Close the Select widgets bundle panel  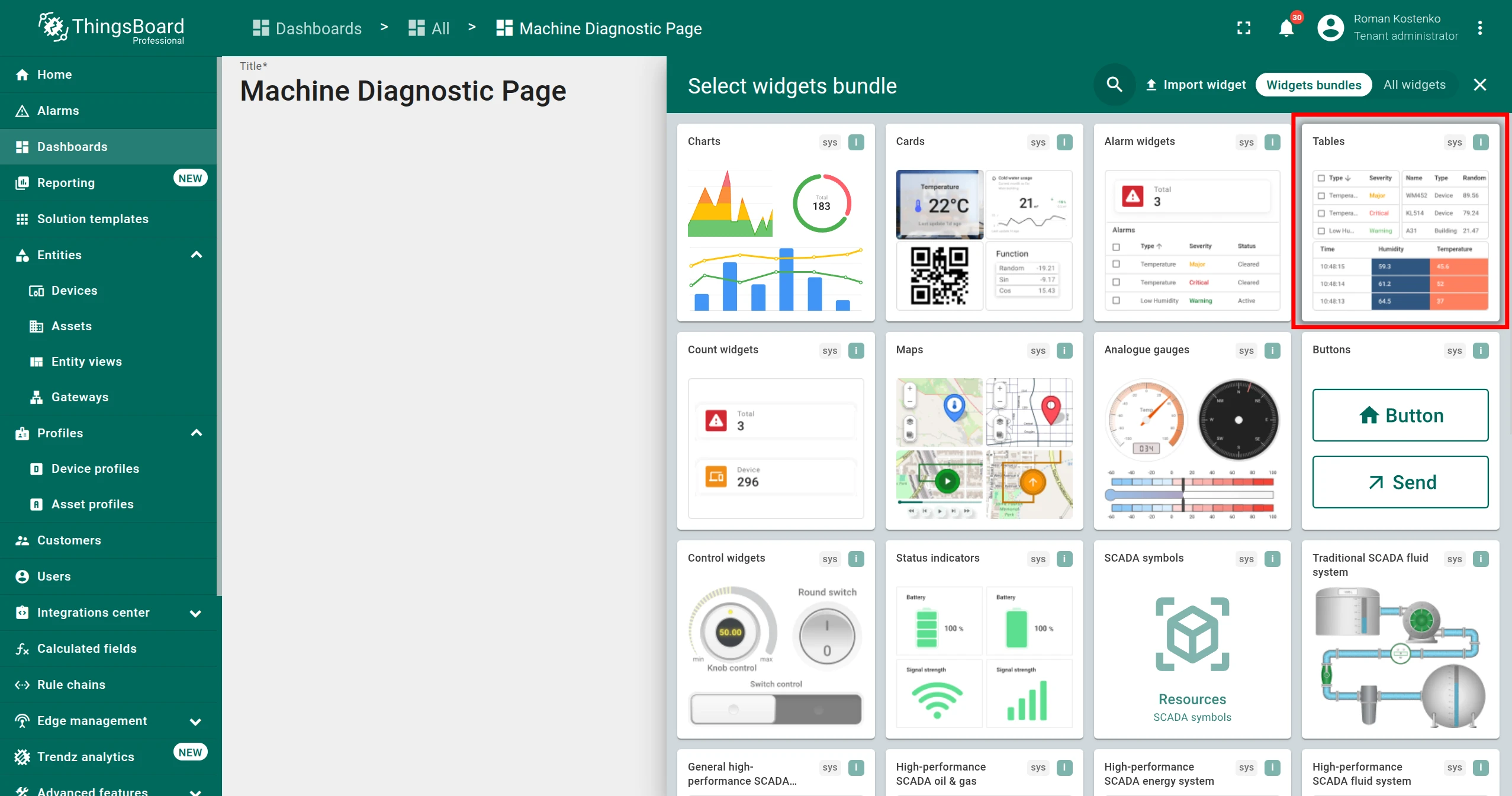pyautogui.click(x=1479, y=85)
